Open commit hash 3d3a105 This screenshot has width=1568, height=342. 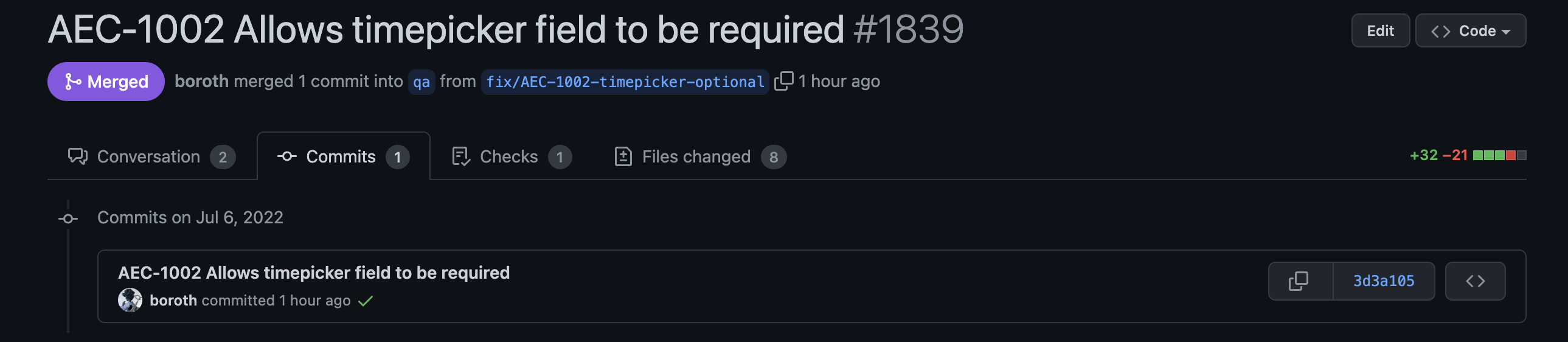point(1383,281)
